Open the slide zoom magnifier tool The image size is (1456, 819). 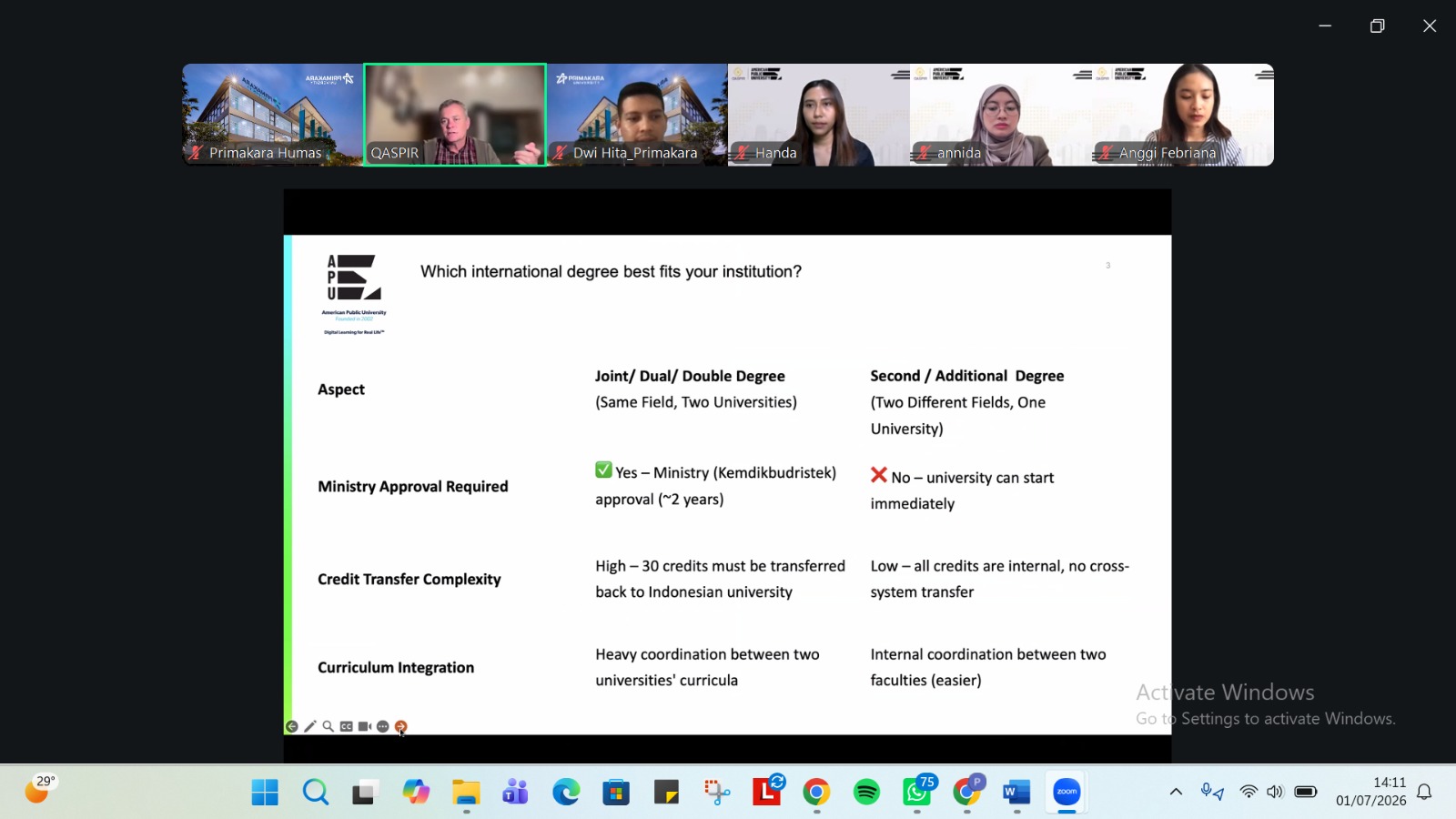pyautogui.click(x=329, y=726)
